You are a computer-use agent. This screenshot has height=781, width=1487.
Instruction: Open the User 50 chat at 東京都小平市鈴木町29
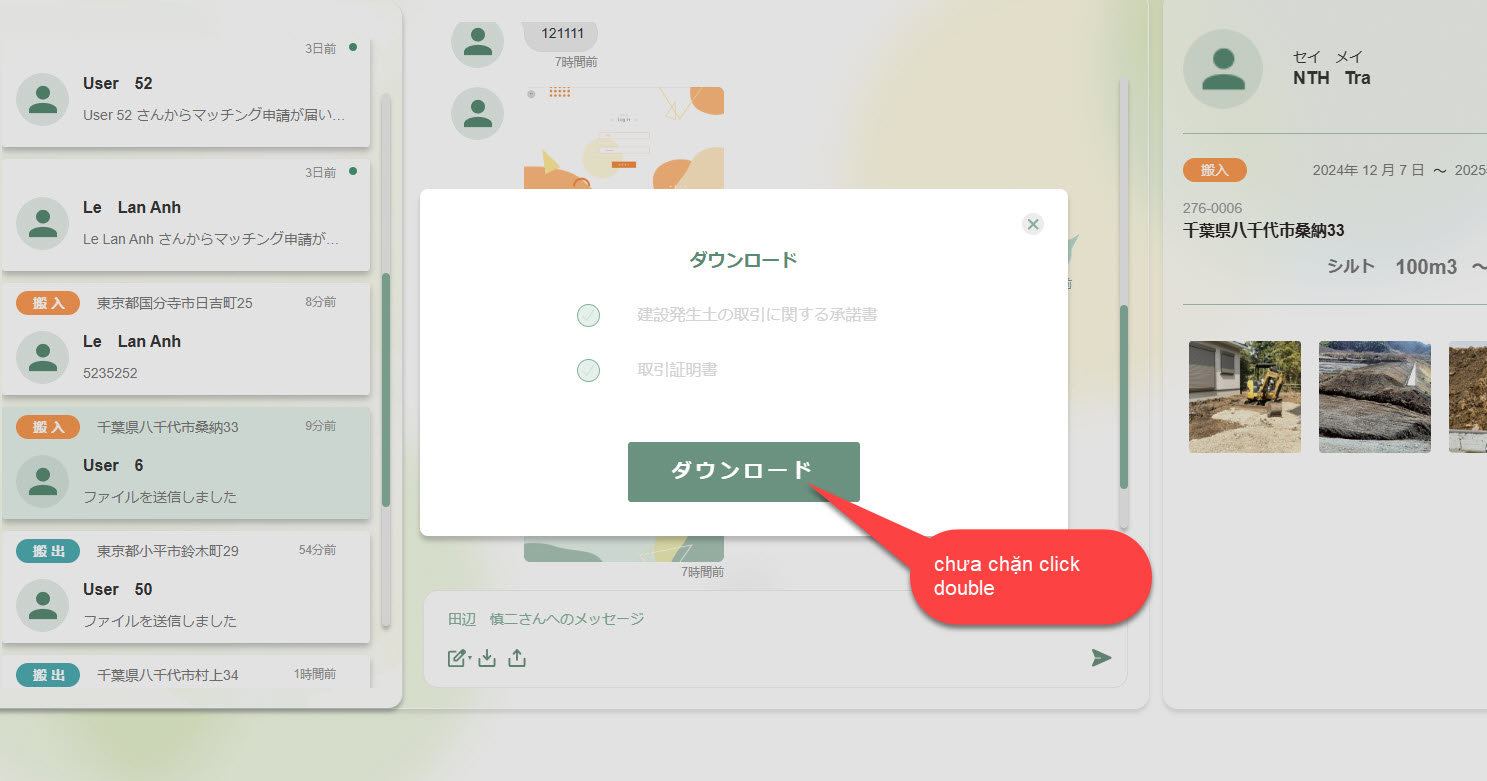186,589
